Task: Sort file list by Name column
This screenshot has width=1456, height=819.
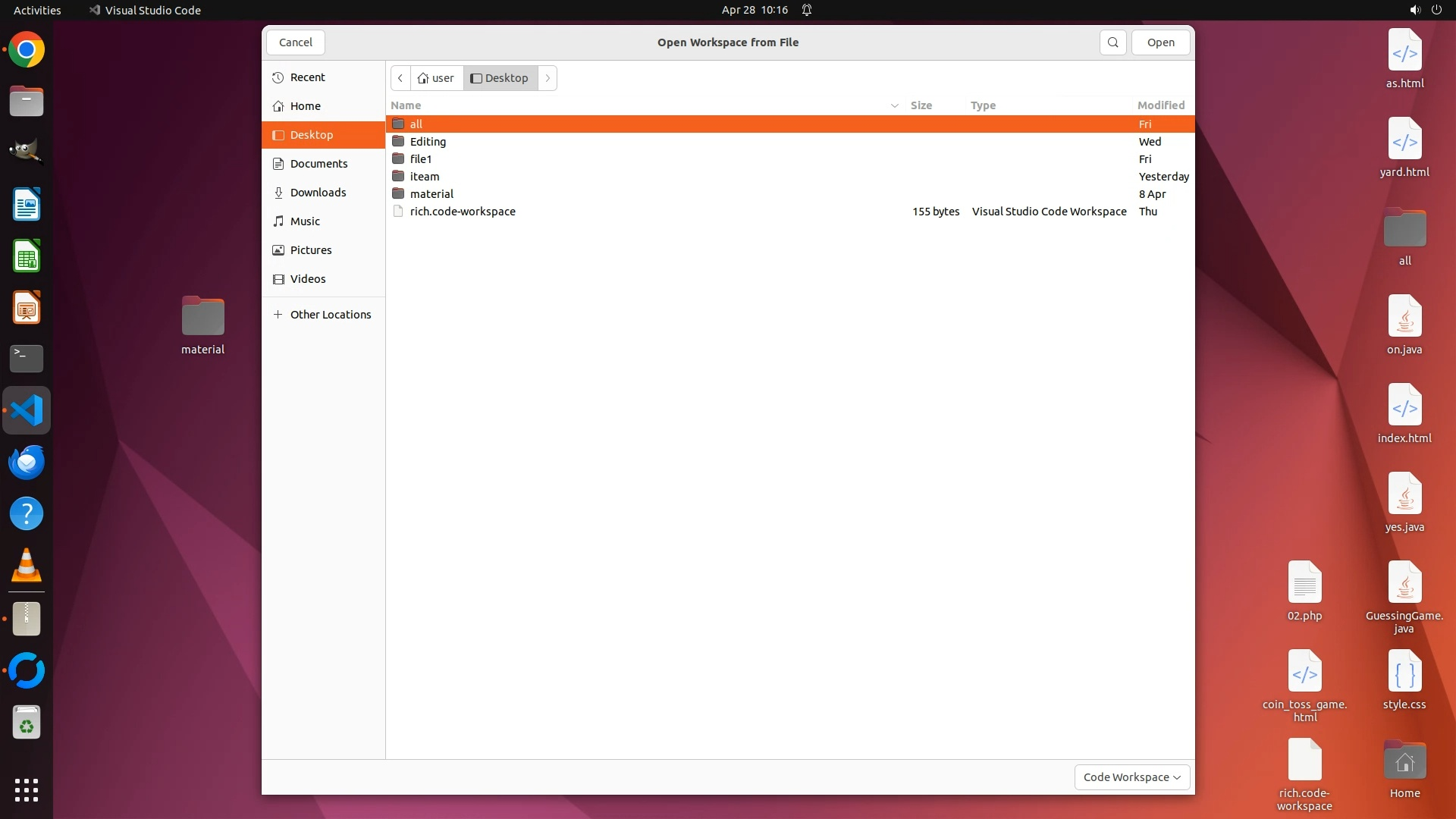Action: point(406,105)
